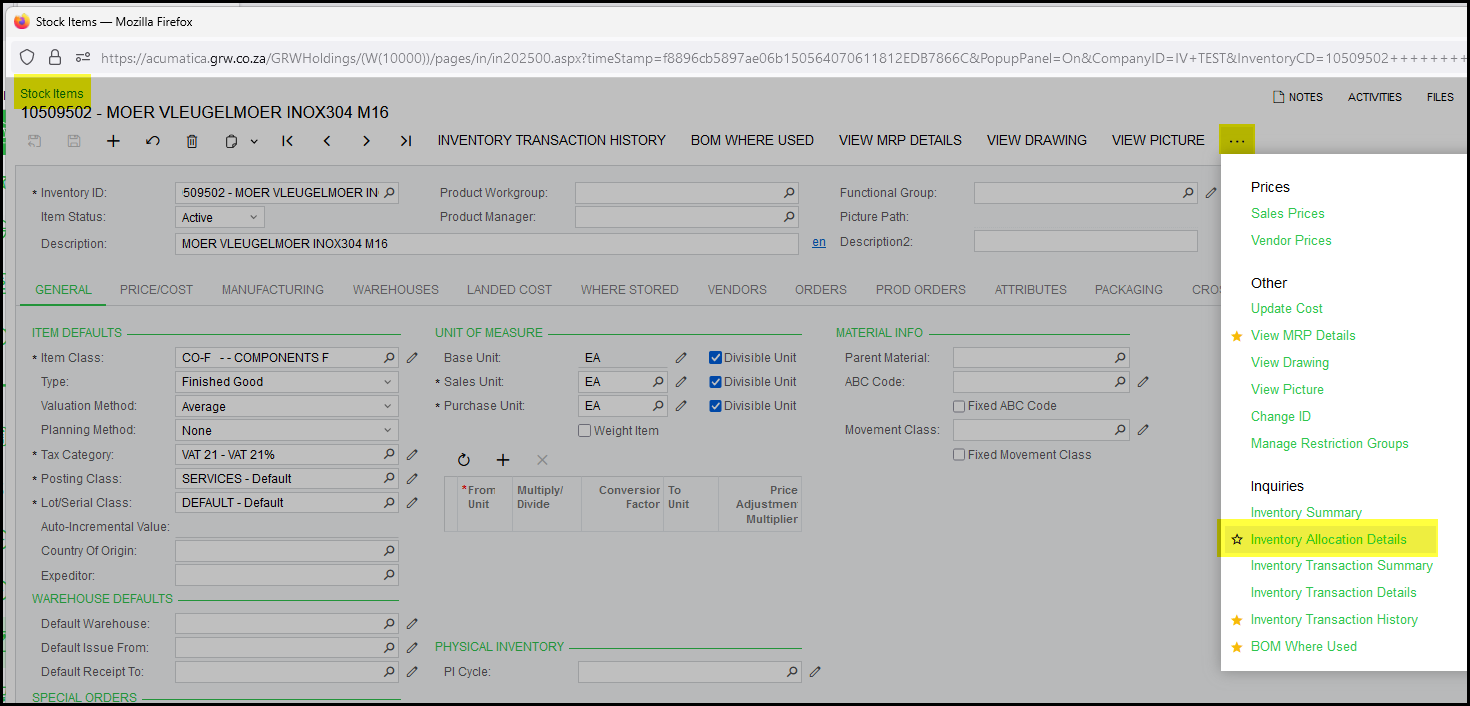Click the BOM WHERE USED button
Viewport: 1470px width, 706px height.
coord(752,141)
